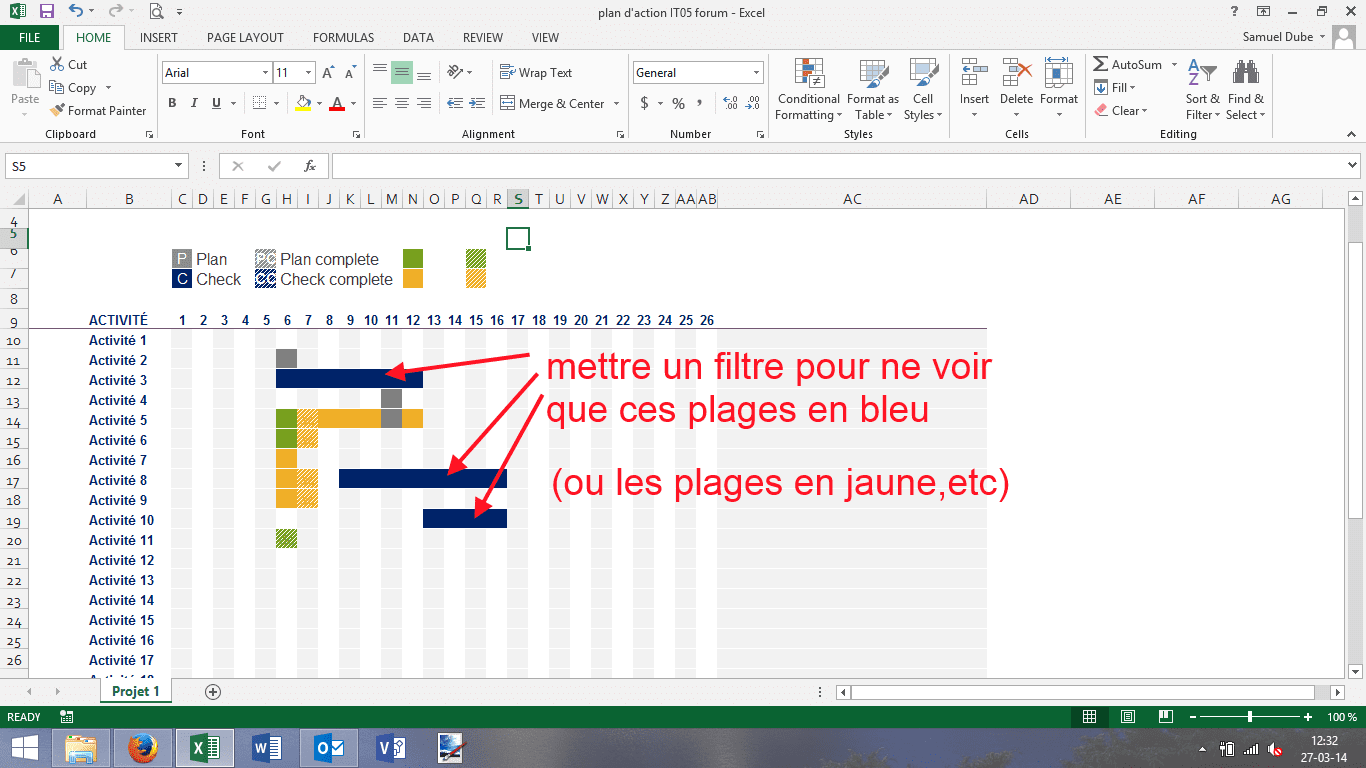Open Outlook from the taskbar

pyautogui.click(x=329, y=747)
